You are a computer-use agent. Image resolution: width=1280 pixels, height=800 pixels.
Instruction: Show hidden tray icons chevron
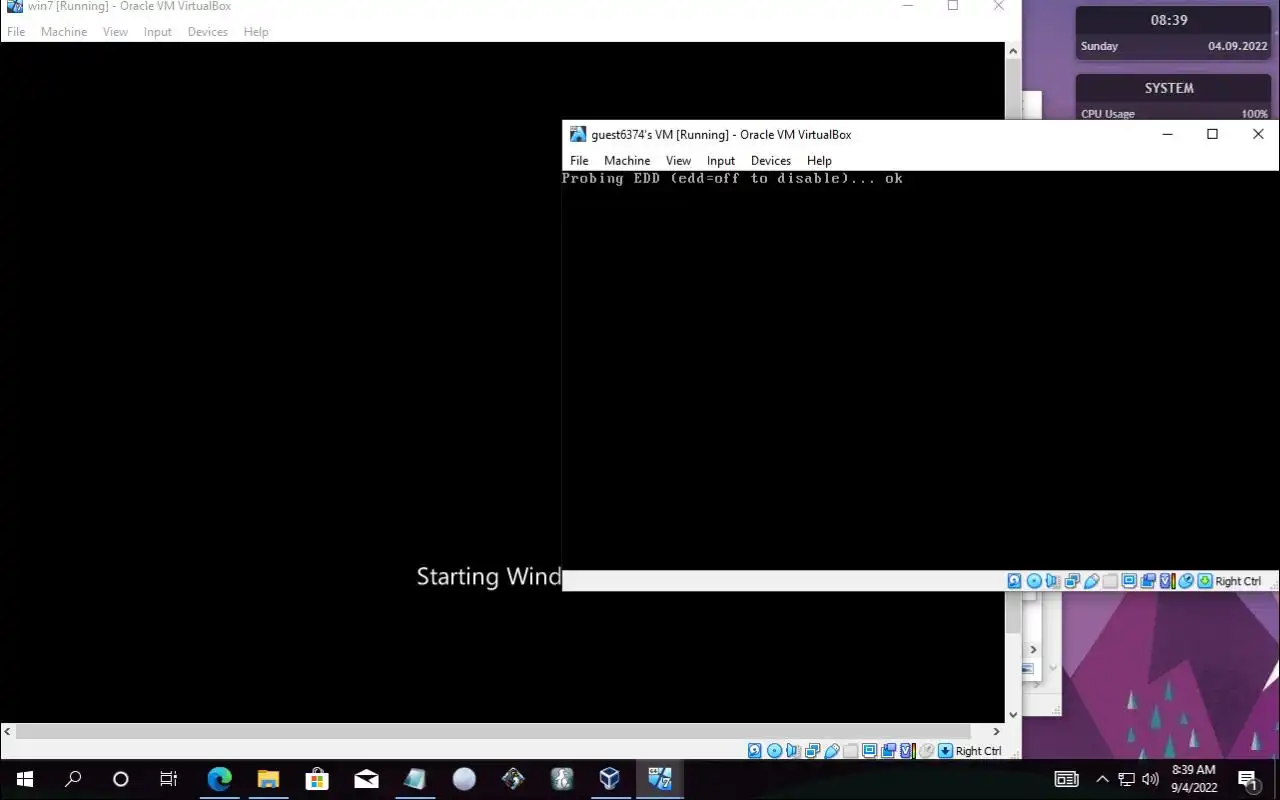(x=1102, y=779)
